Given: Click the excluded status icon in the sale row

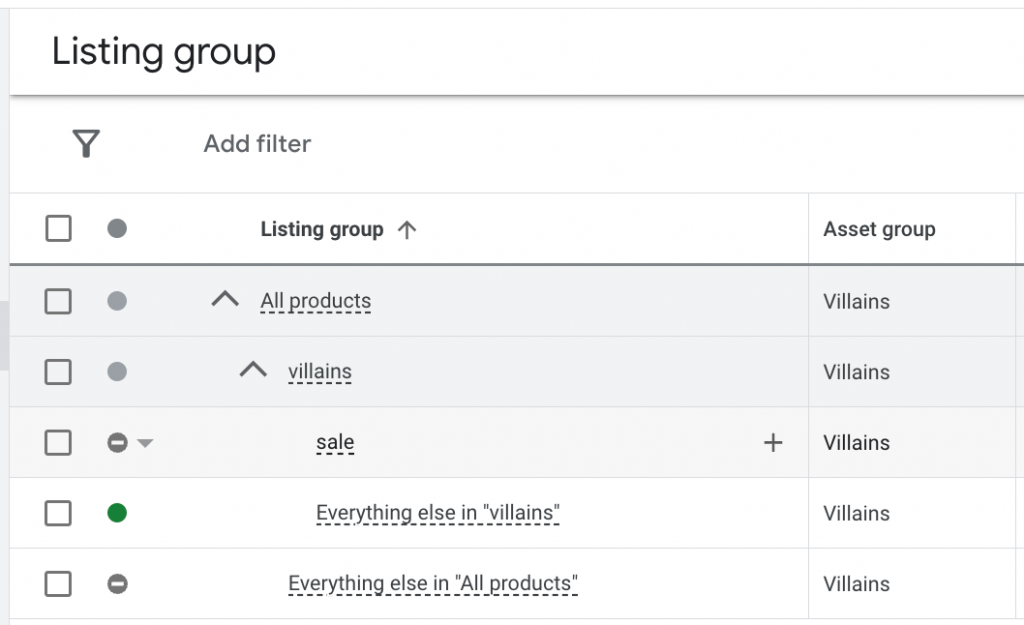Looking at the screenshot, I should point(117,443).
